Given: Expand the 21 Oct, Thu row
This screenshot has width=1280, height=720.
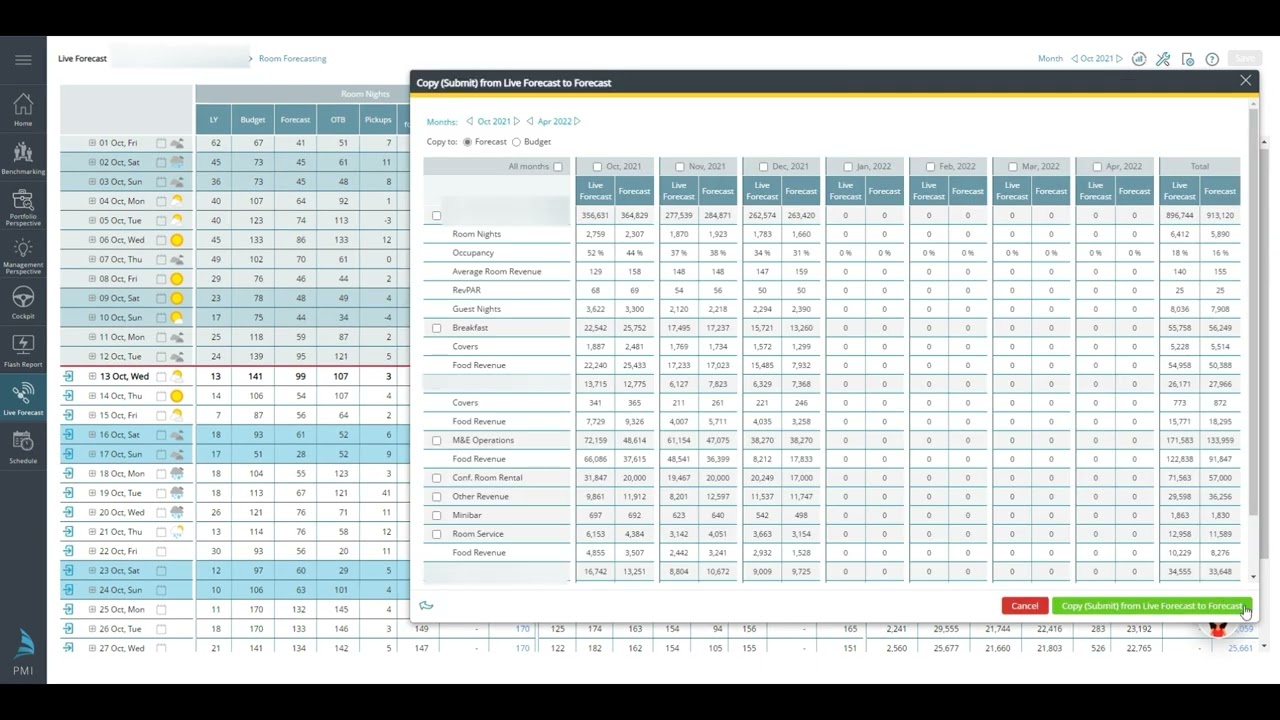Looking at the screenshot, I should click(92, 532).
